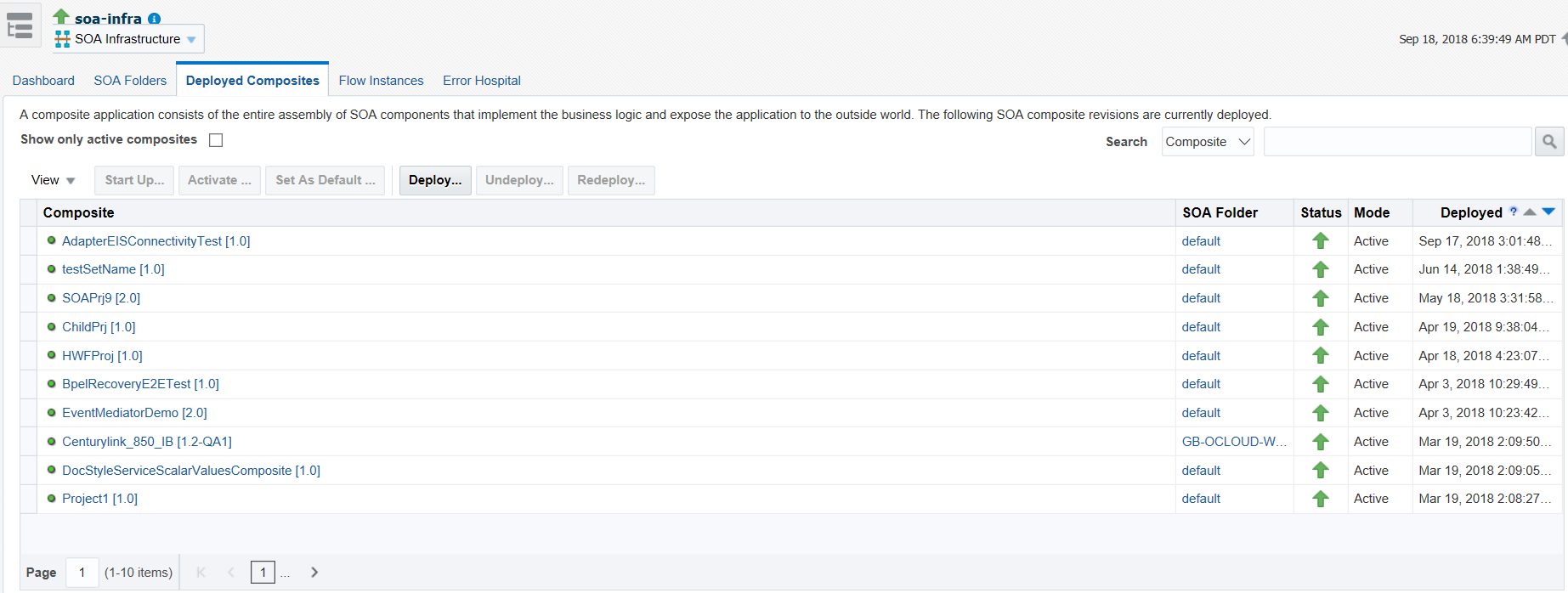Open the View menu dropdown
Image resolution: width=1568 pixels, height=593 pixels.
[53, 180]
